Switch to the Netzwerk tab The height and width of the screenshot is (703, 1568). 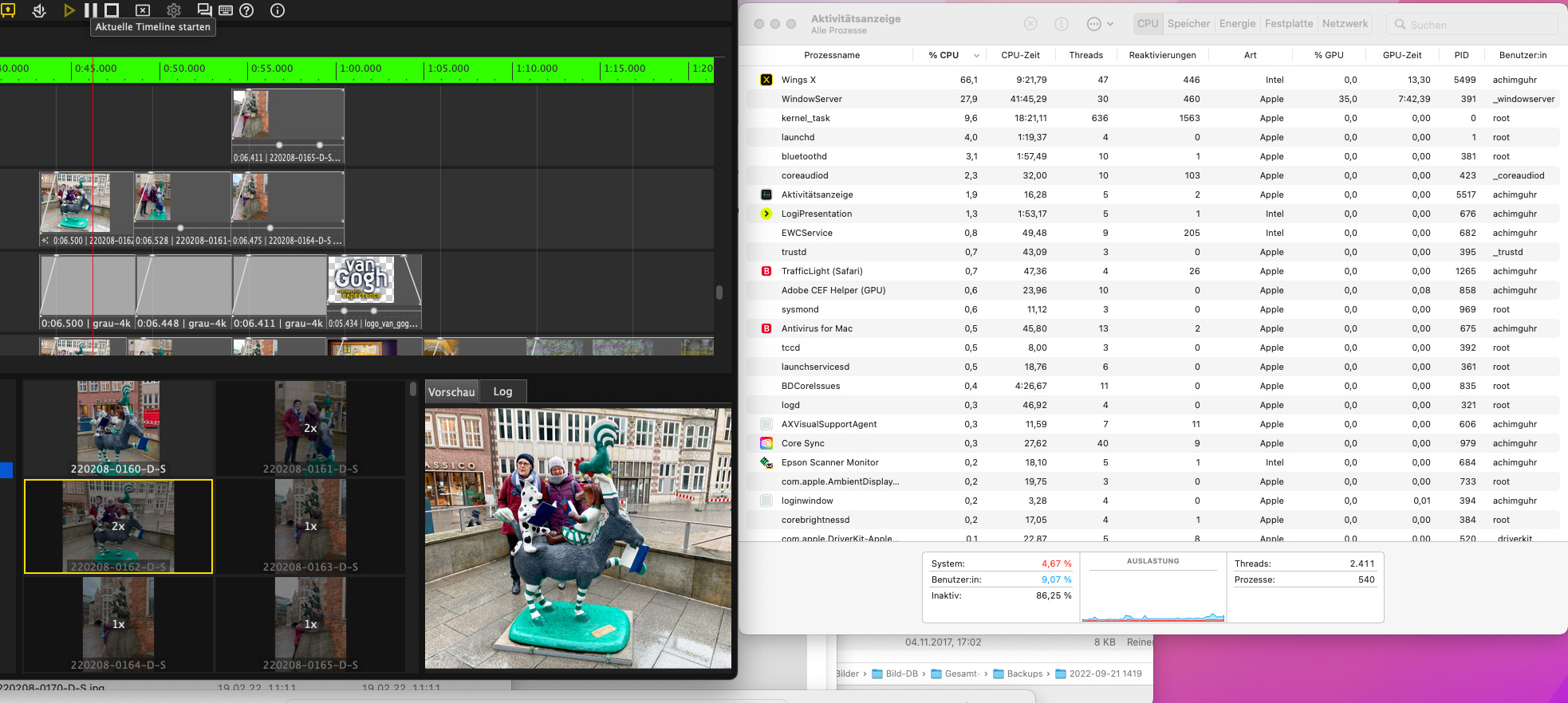(1345, 24)
